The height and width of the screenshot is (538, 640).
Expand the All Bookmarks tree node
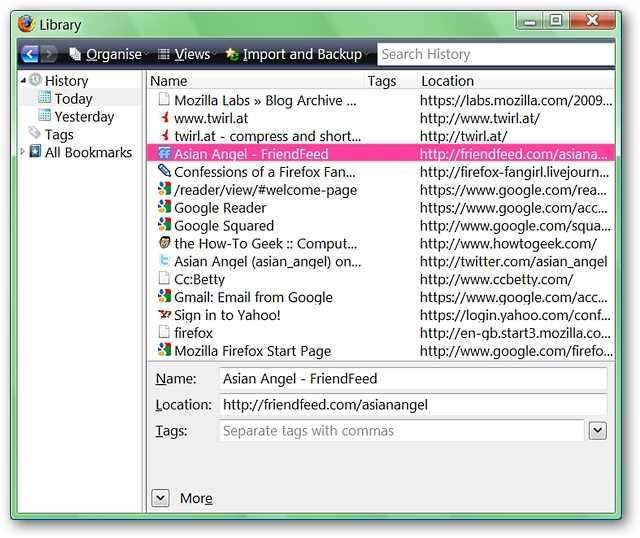click(23, 152)
